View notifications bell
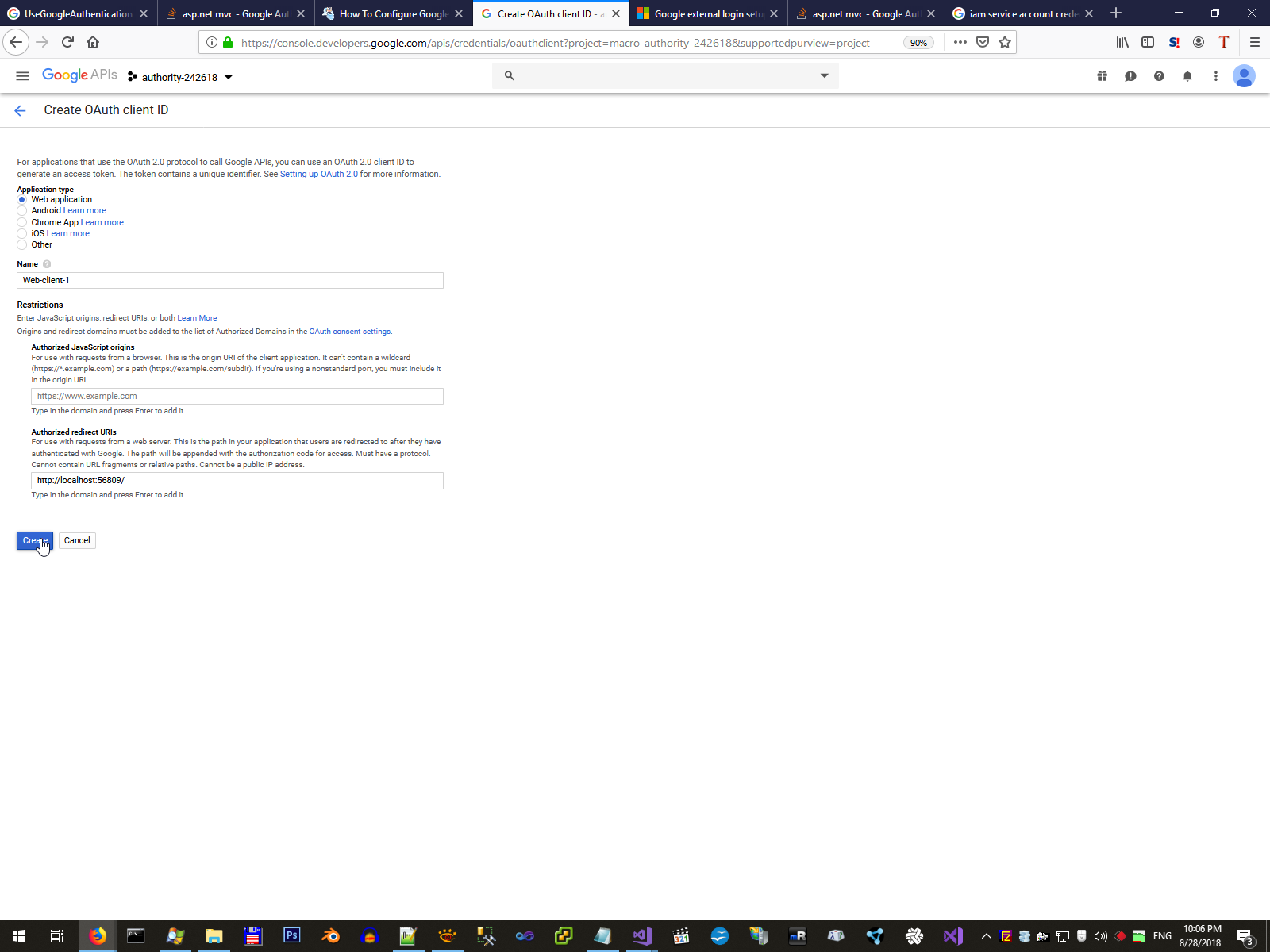Viewport: 1270px width, 952px height. point(1187,76)
